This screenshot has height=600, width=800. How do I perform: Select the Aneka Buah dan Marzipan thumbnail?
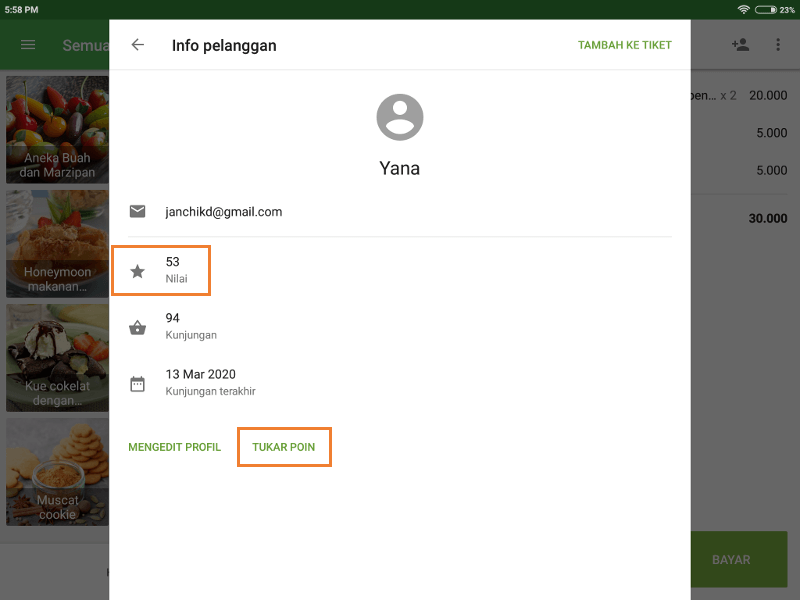57,130
